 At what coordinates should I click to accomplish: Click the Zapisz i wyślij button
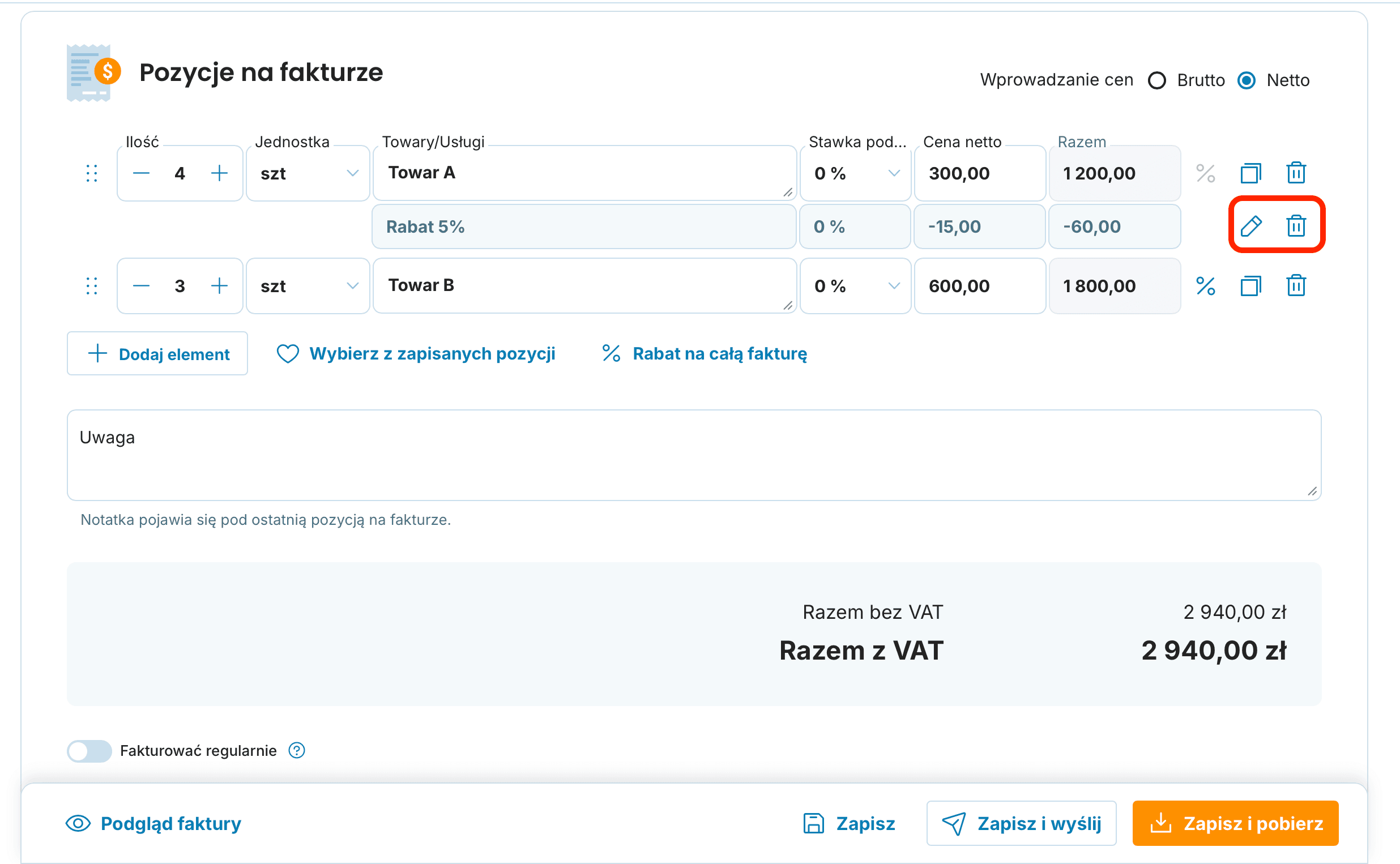pyautogui.click(x=1021, y=823)
